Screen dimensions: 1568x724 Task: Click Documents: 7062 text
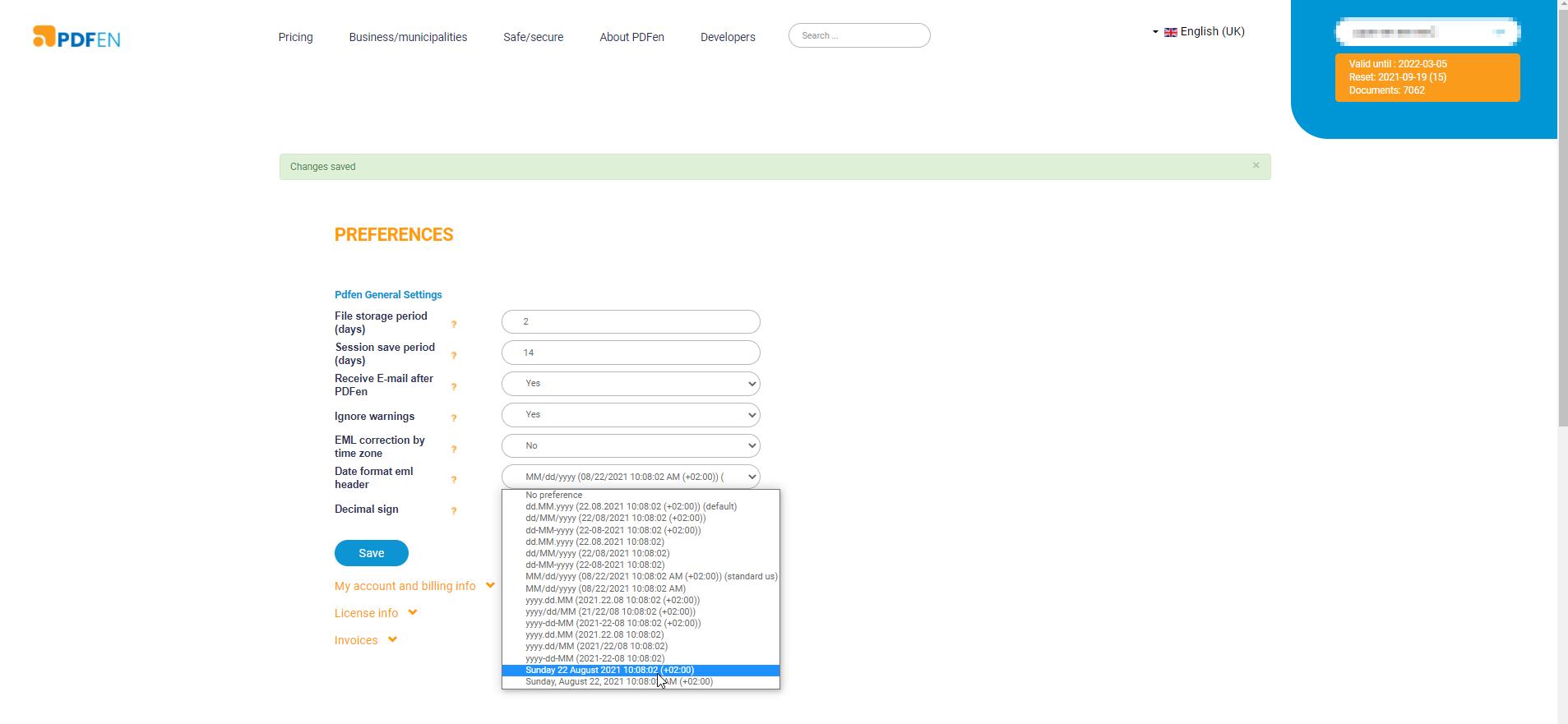pos(1387,90)
